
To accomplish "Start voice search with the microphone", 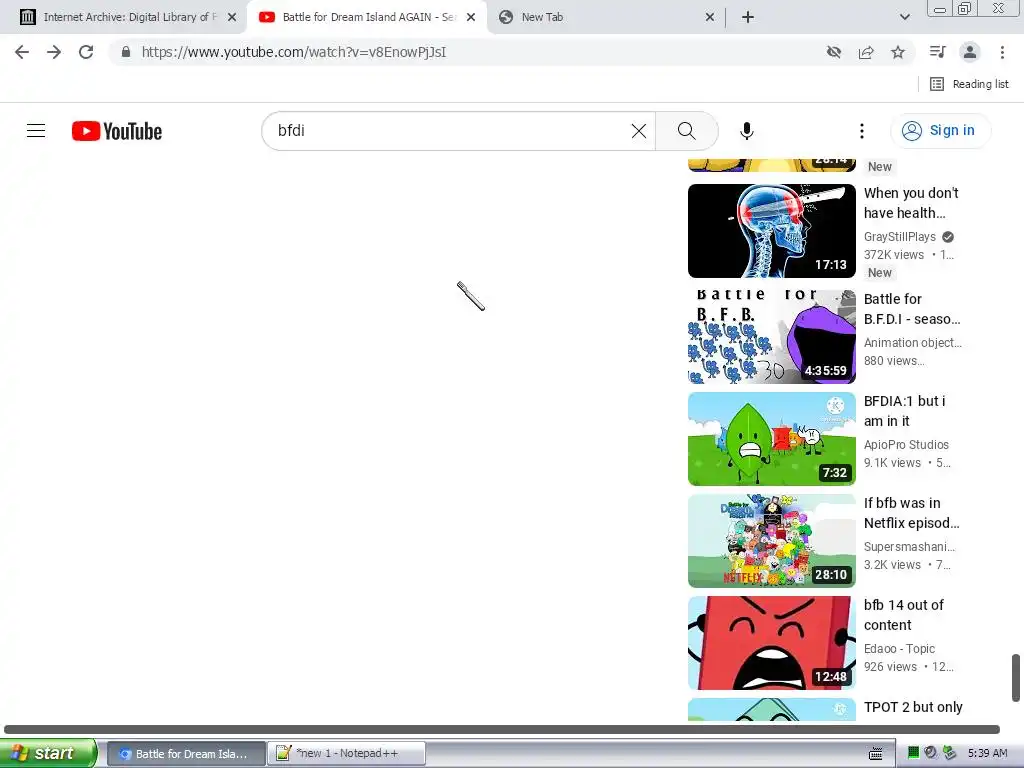I will [746, 131].
